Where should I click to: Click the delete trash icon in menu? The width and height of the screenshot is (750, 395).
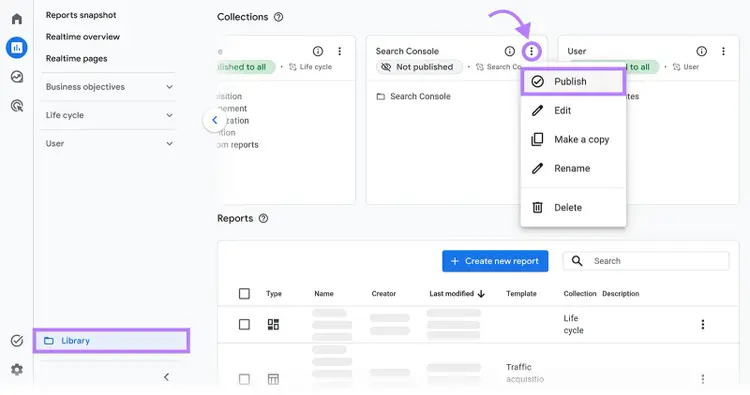click(538, 207)
